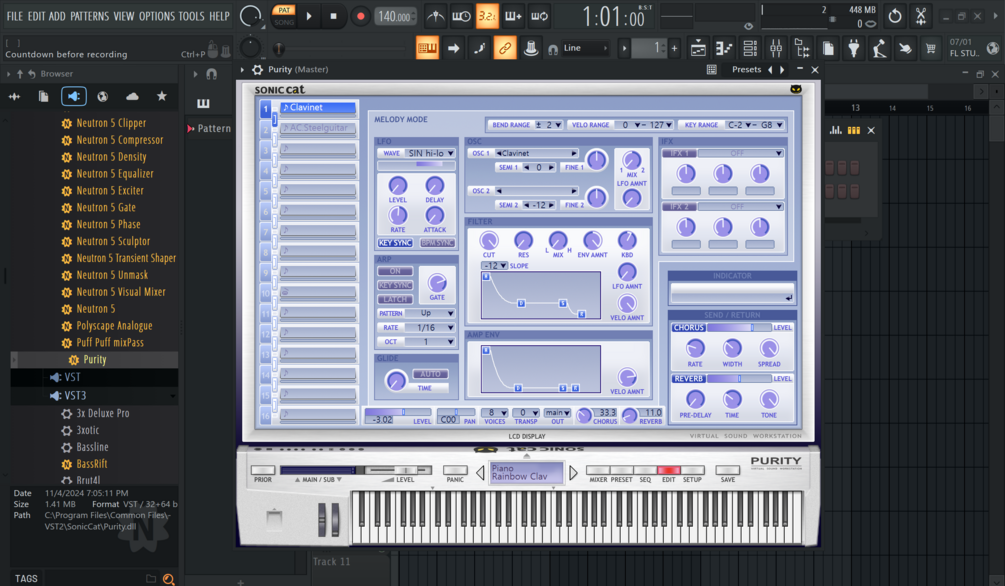The width and height of the screenshot is (1005, 586).
Task: Select browser globe online icon
Action: coord(103,96)
